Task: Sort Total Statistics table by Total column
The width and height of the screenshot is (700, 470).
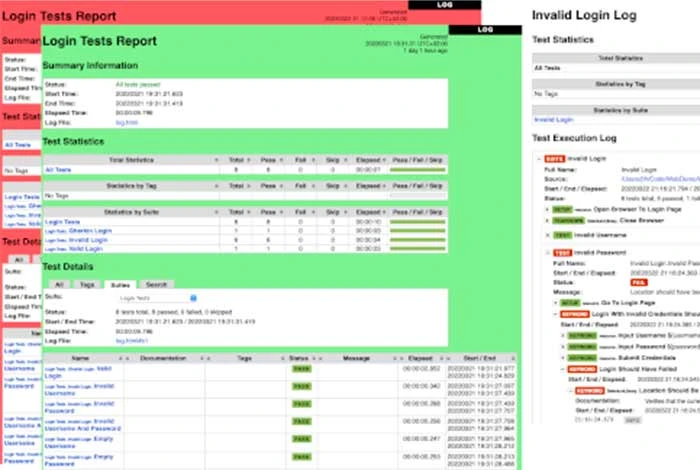Action: [x=236, y=160]
